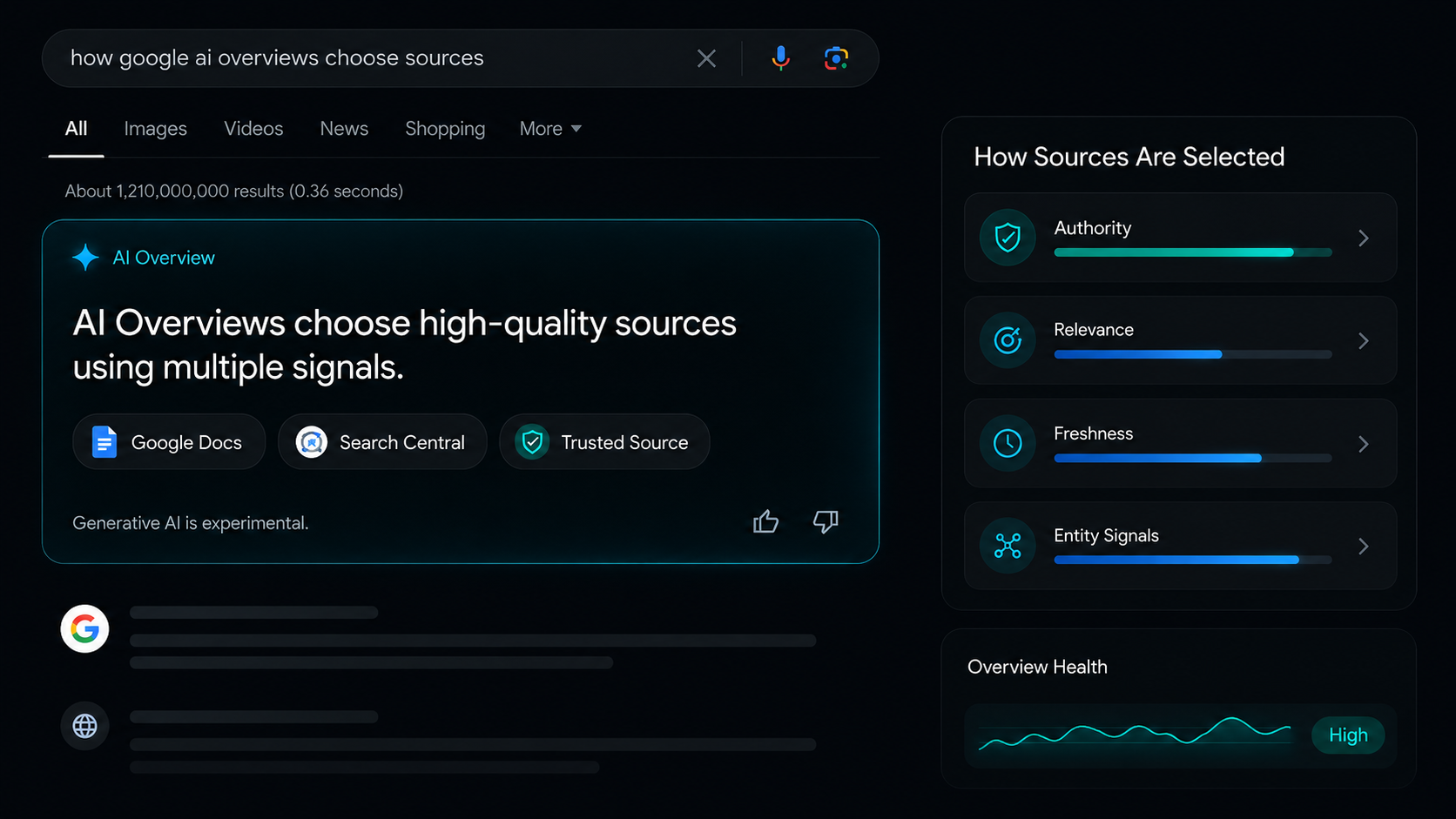Image resolution: width=1456 pixels, height=819 pixels.
Task: Click the 'Freshness' label text
Action: point(1093,433)
